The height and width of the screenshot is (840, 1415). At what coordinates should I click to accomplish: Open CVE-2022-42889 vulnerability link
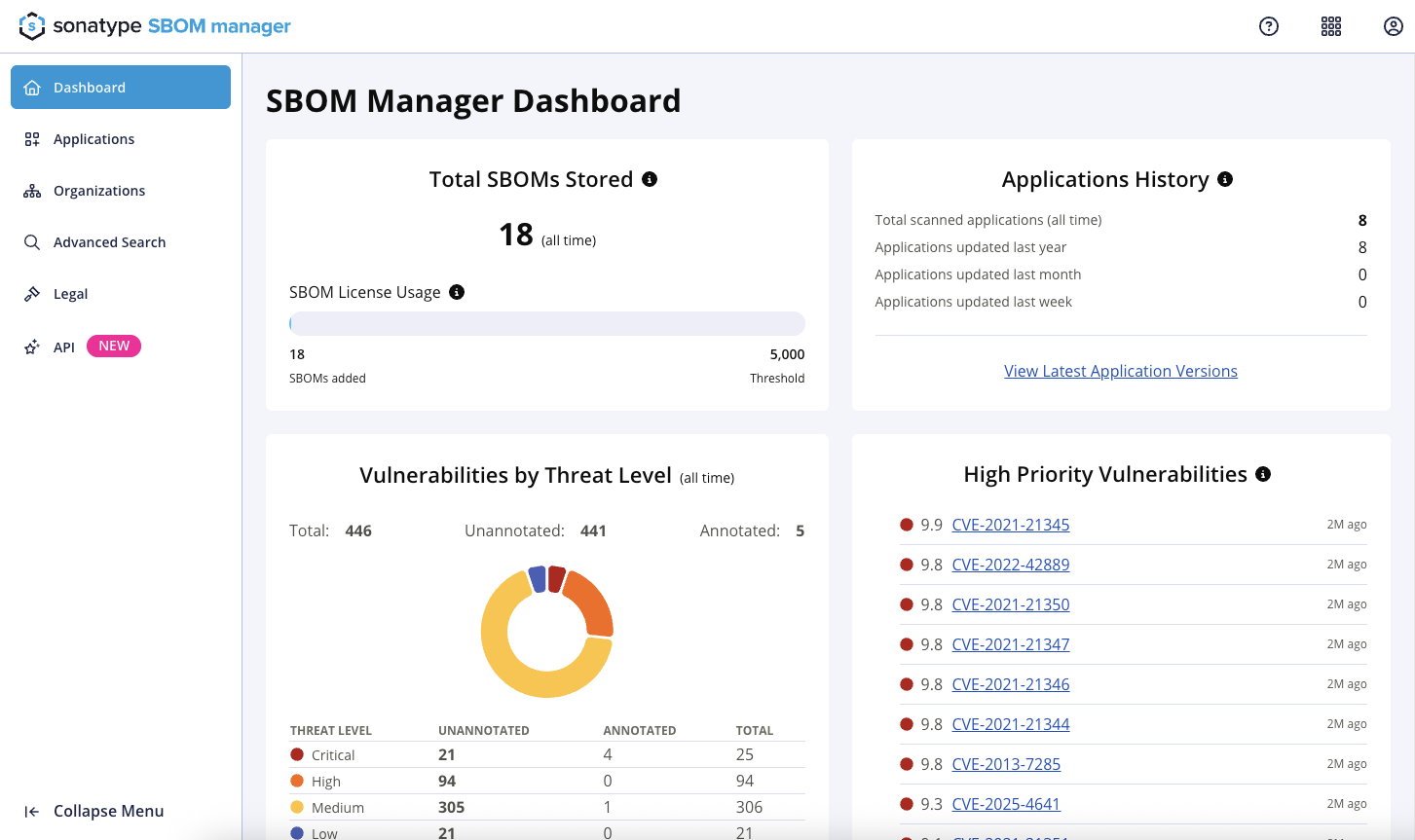click(x=1011, y=565)
